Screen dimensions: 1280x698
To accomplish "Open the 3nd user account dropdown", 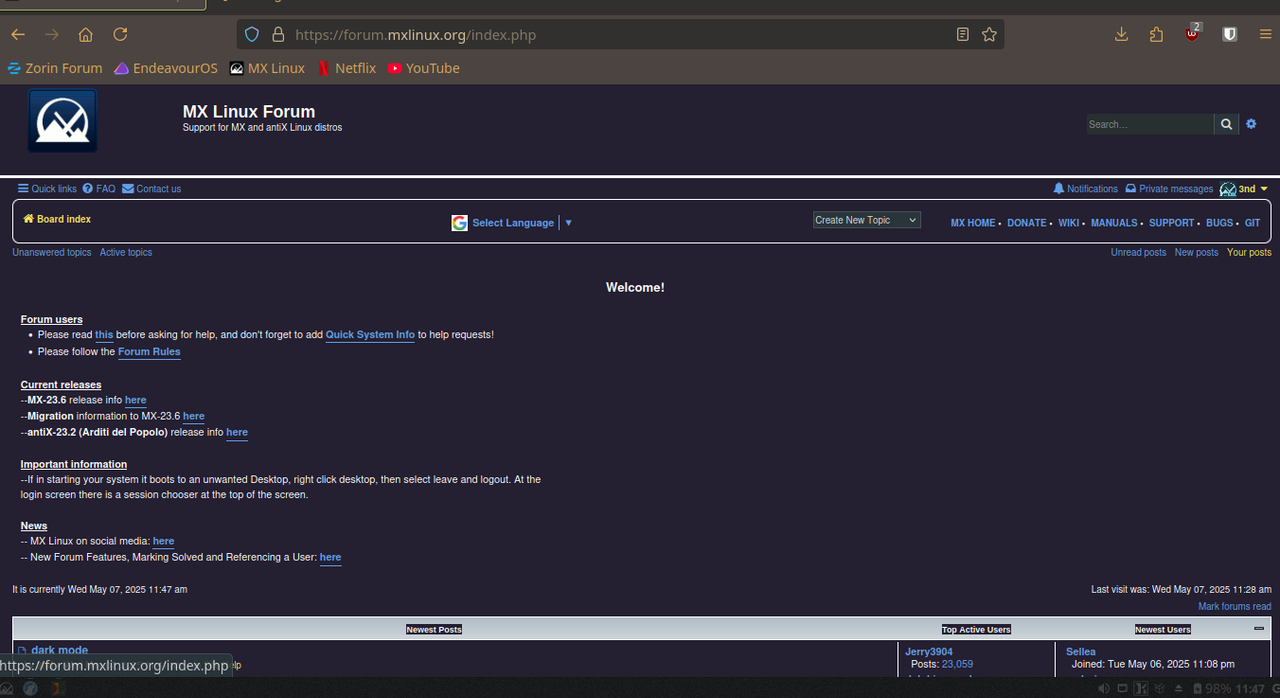I will 1243,189.
